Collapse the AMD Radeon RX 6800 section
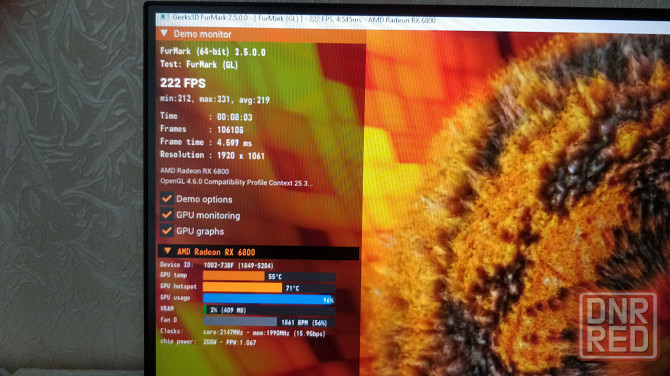This screenshot has height=376, width=670. point(168,251)
